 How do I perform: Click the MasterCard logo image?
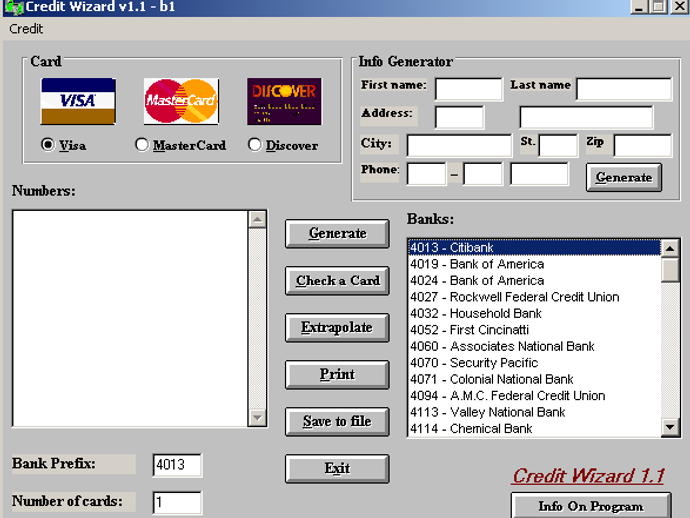181,101
